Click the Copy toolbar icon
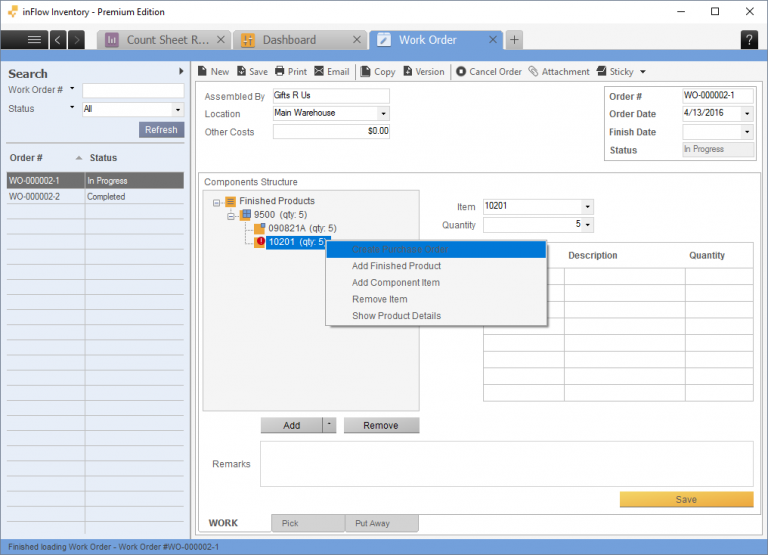Screen dimensions: 768x555 point(365,72)
